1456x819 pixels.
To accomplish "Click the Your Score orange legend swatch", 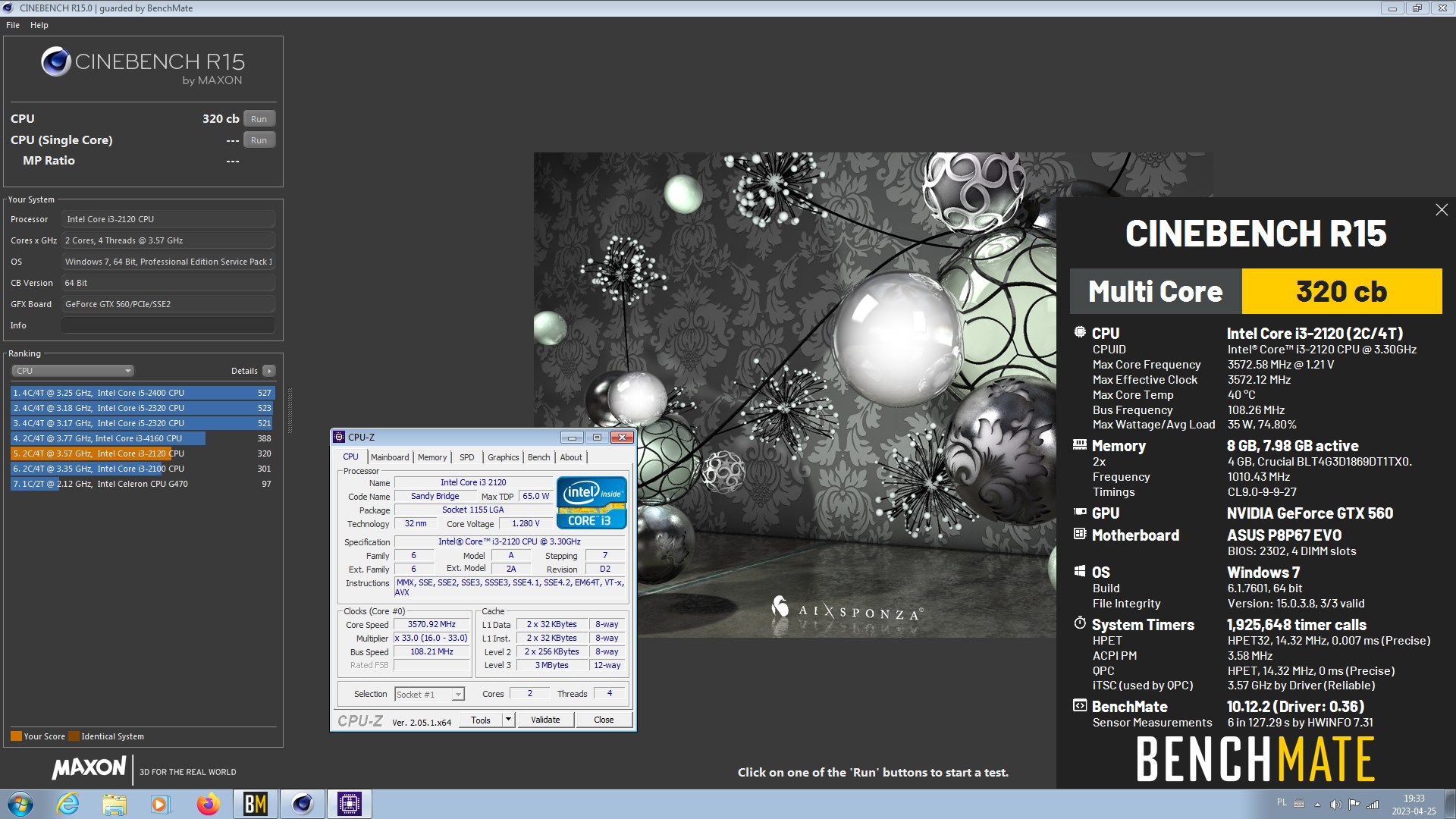I will [x=16, y=736].
